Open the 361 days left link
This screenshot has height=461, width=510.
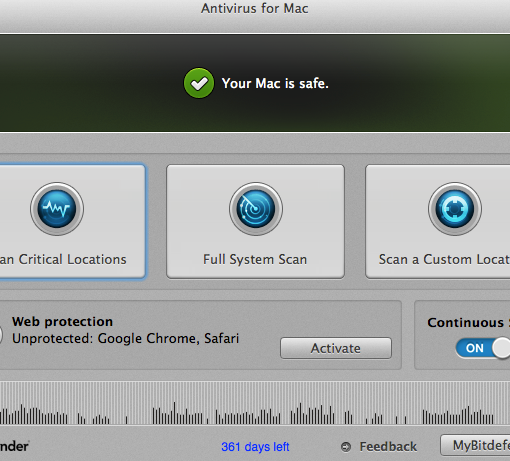click(x=255, y=447)
